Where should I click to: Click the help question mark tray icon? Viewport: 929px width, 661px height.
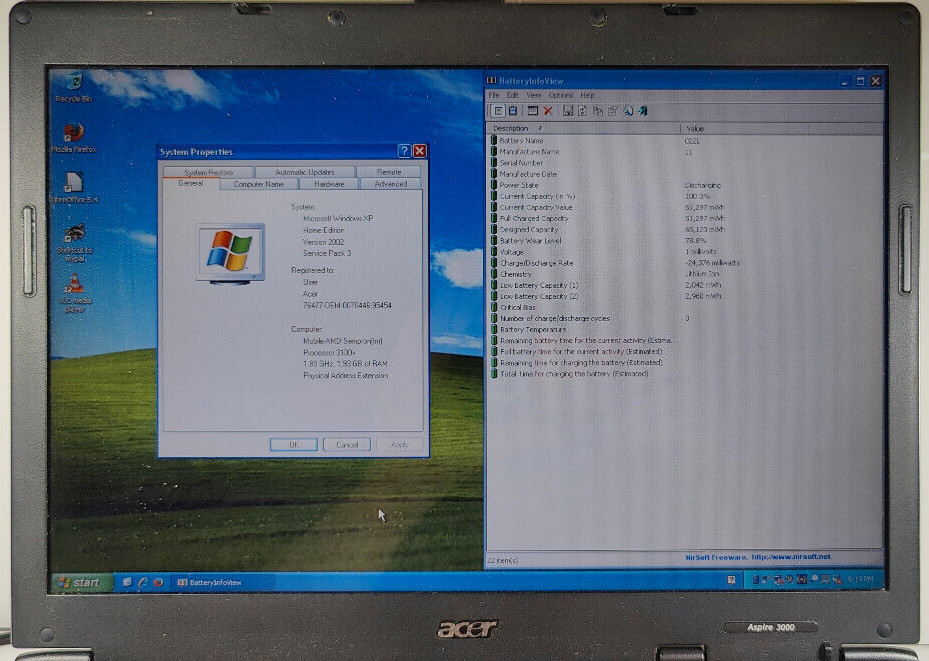click(731, 580)
